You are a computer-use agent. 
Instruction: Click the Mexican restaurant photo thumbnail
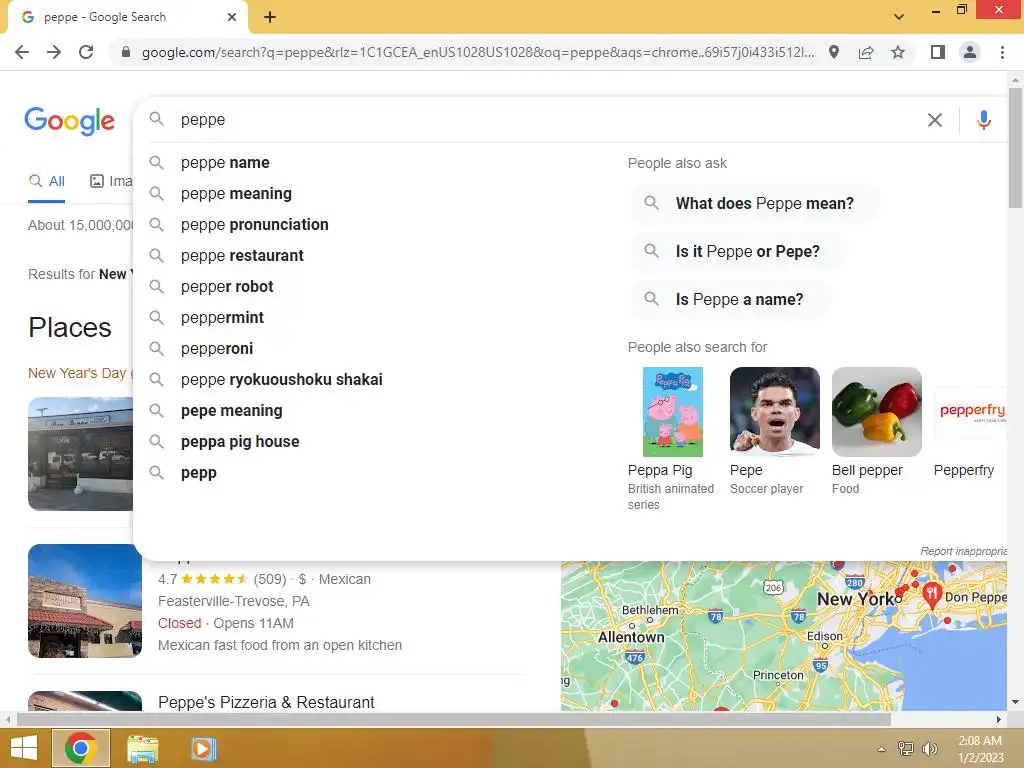click(85, 601)
